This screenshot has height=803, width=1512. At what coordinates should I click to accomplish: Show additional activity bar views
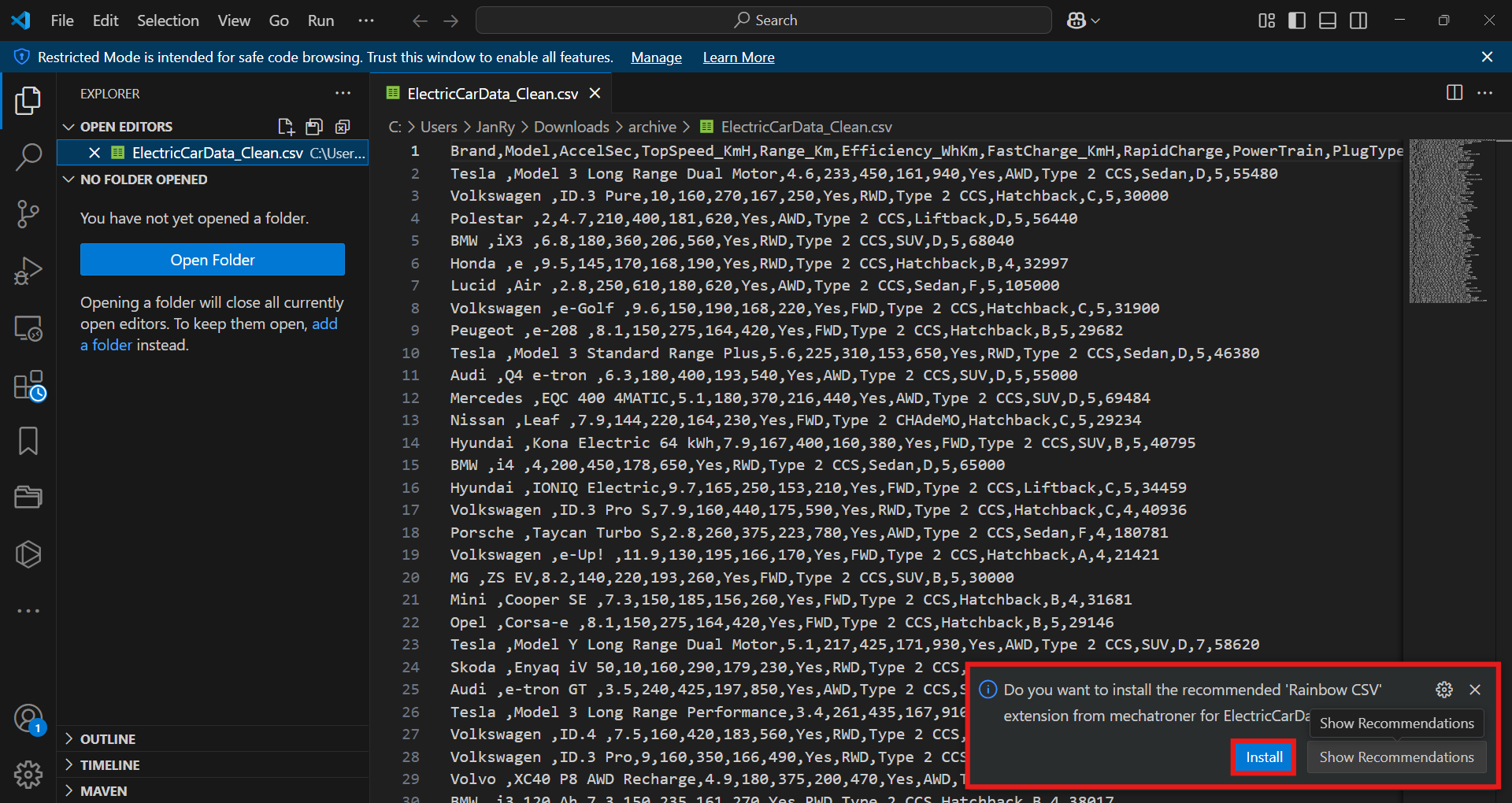28,611
